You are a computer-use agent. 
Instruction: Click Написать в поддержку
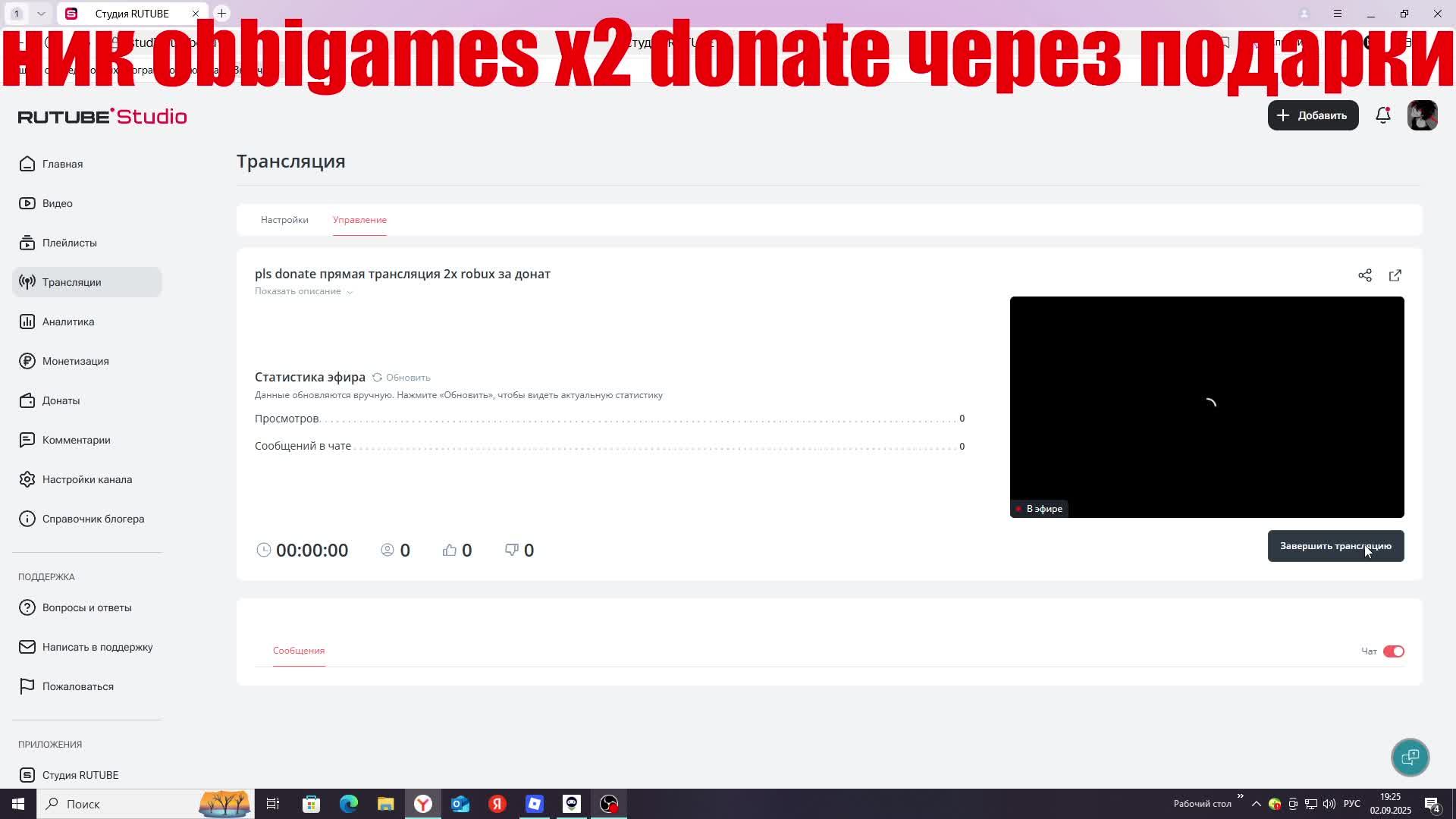[86, 647]
